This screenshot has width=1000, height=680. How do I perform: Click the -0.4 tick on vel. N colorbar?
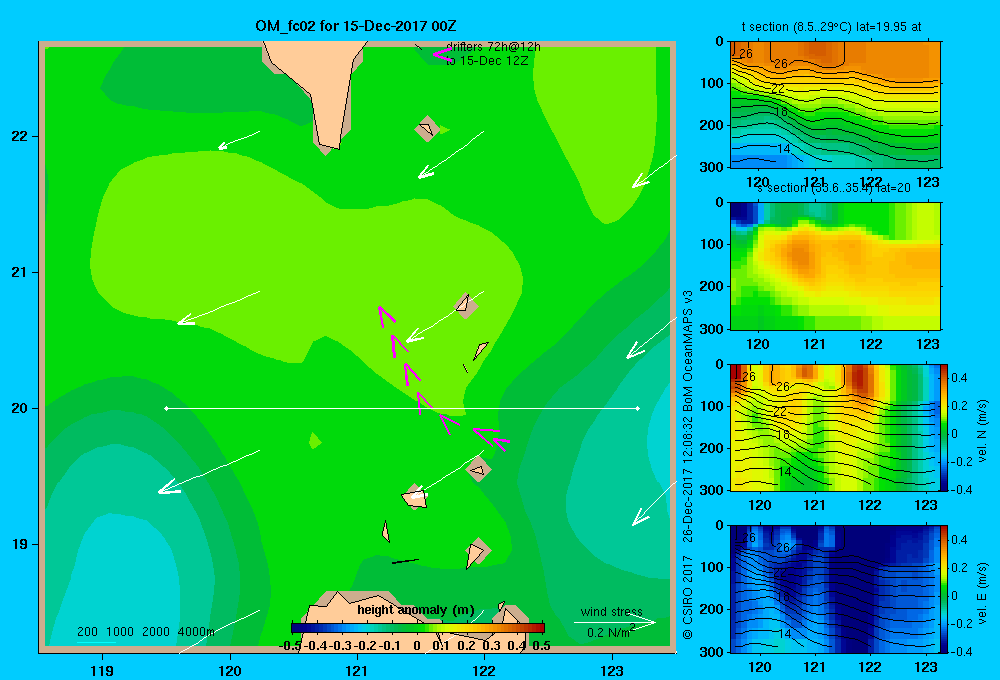[x=961, y=490]
